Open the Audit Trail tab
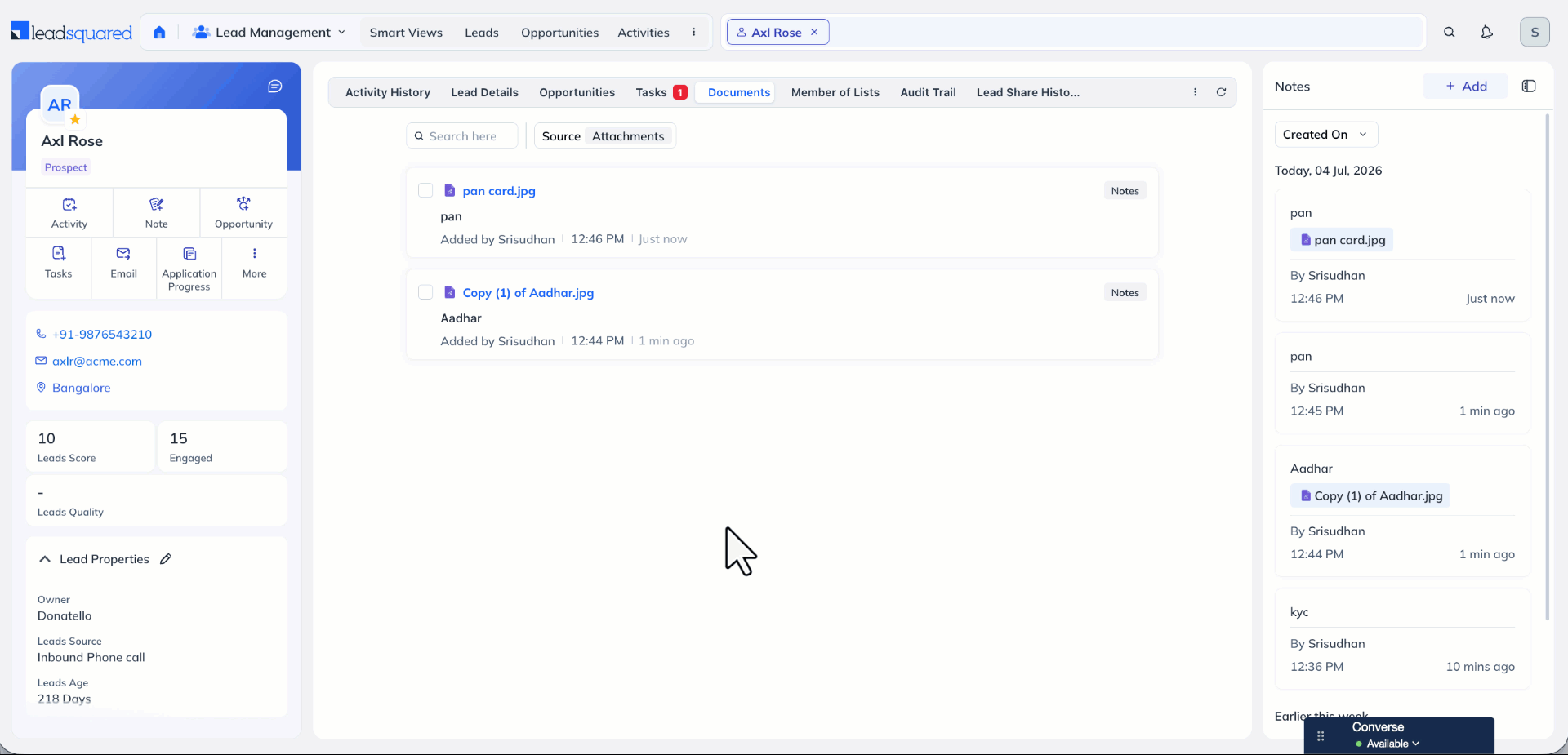This screenshot has width=1568, height=755. [928, 92]
